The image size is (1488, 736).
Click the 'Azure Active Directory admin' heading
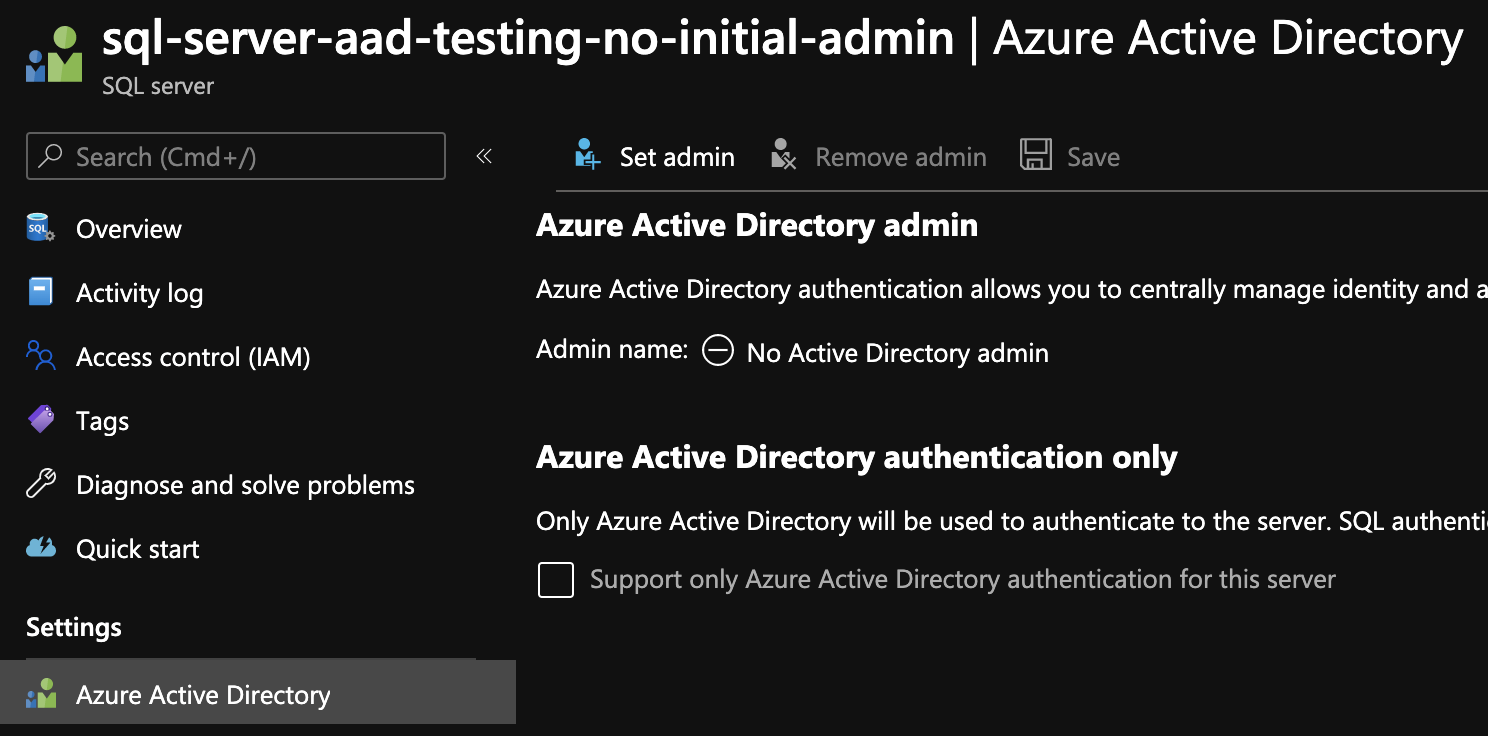(757, 225)
